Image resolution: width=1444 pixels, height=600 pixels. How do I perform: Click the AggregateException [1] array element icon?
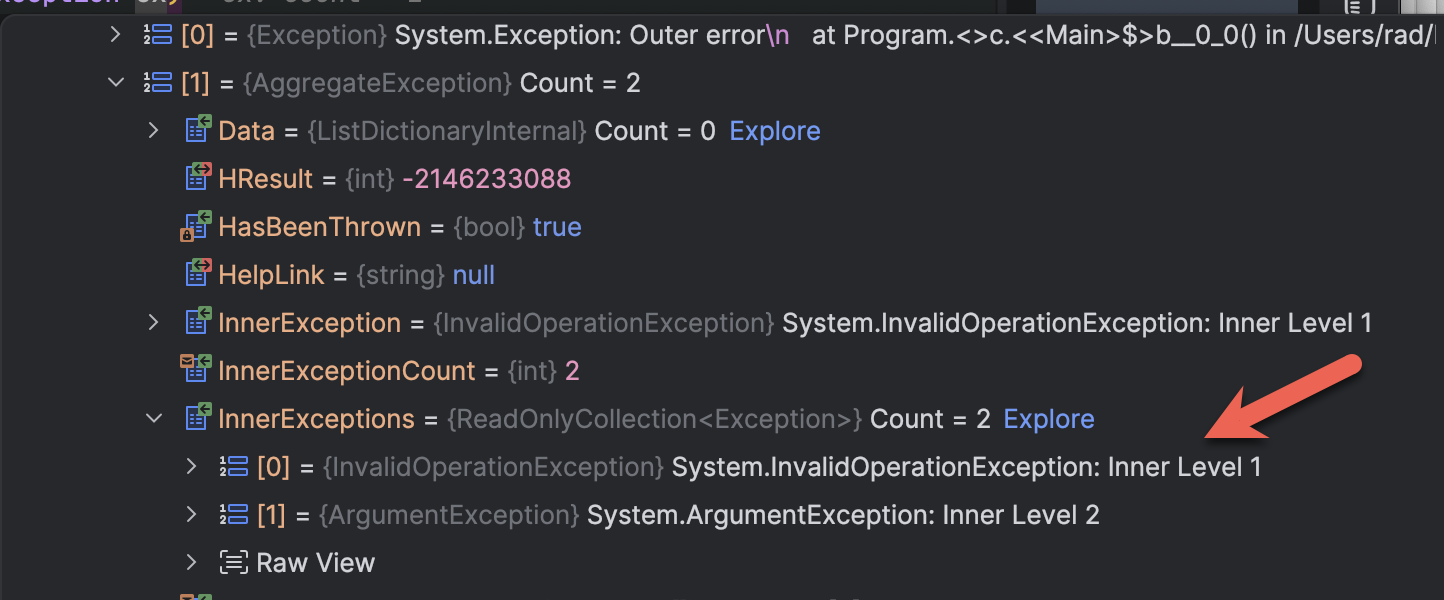click(x=158, y=83)
